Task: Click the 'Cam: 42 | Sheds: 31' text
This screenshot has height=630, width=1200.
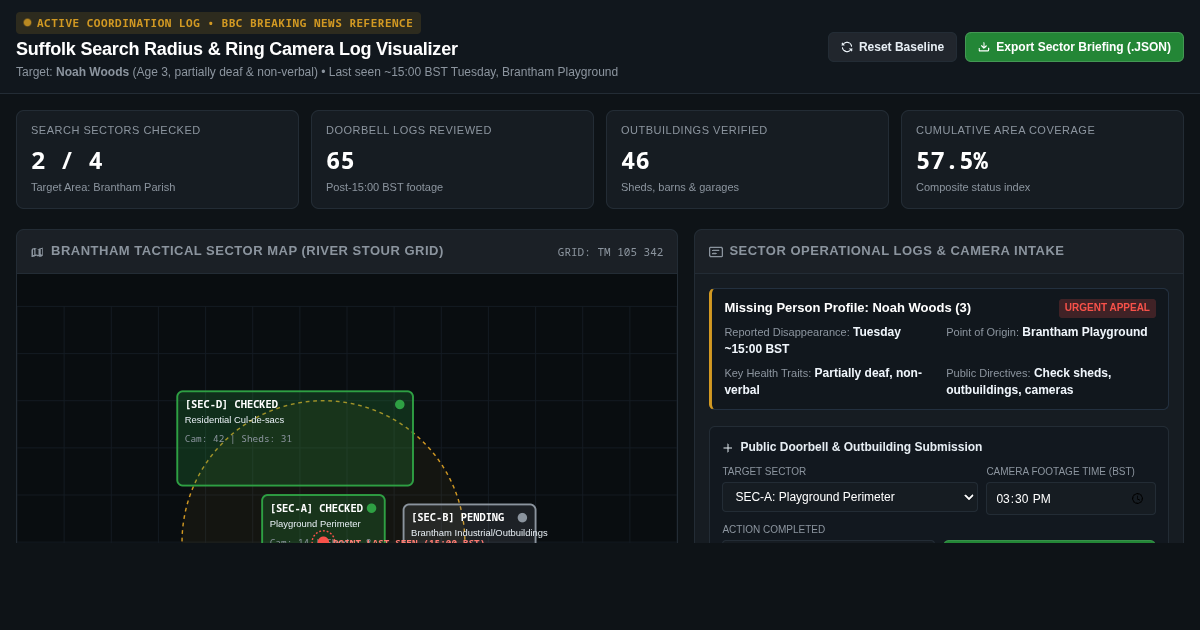Action: tap(238, 439)
